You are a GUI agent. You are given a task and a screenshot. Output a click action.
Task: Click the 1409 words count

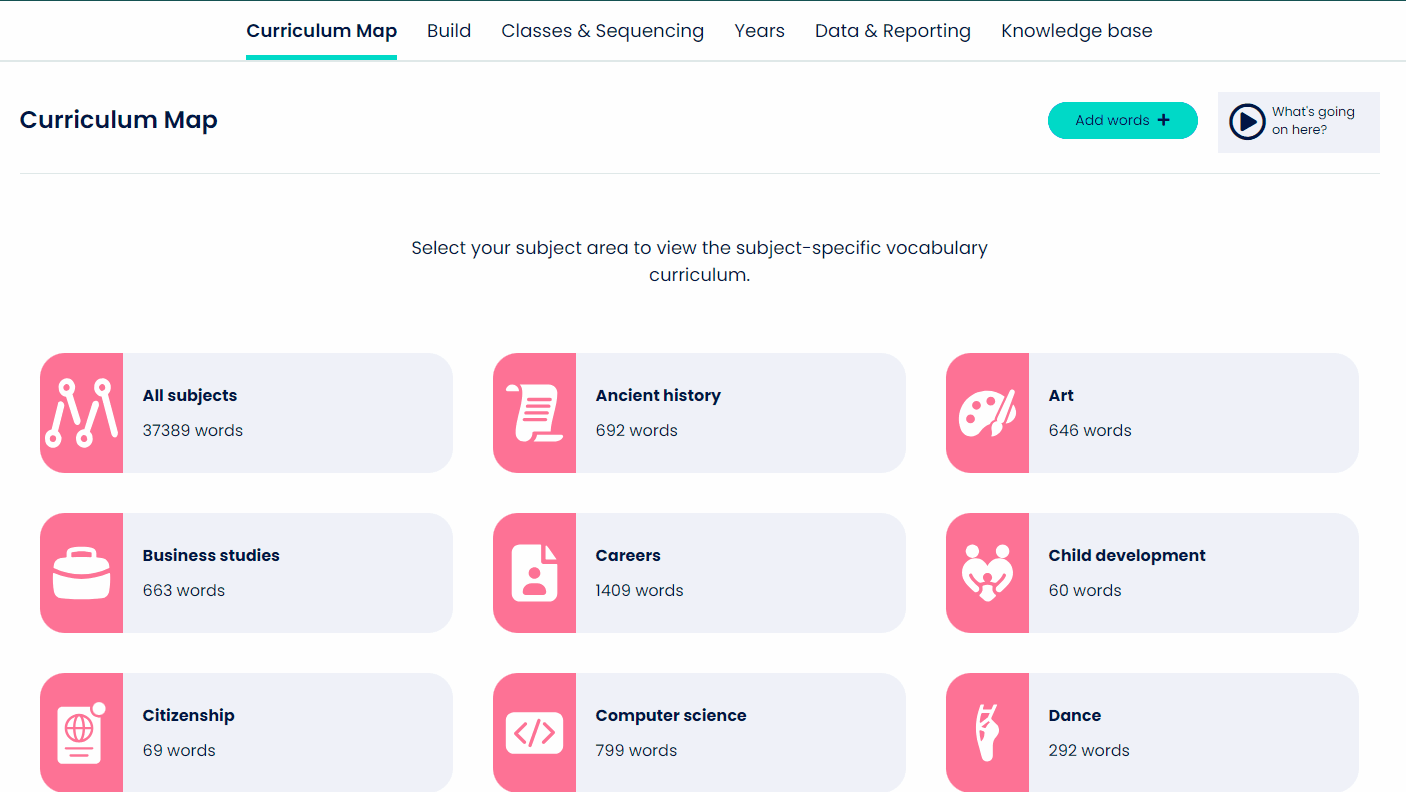[640, 590]
